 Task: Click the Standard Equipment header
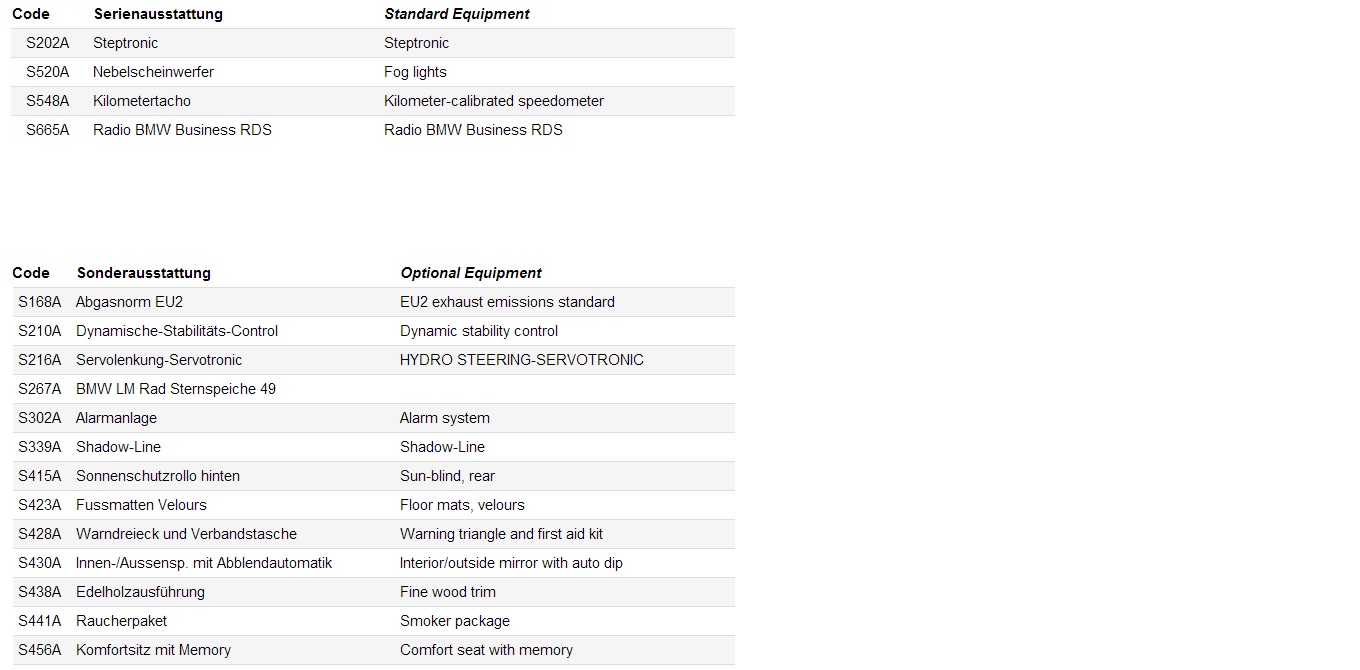[x=457, y=14]
